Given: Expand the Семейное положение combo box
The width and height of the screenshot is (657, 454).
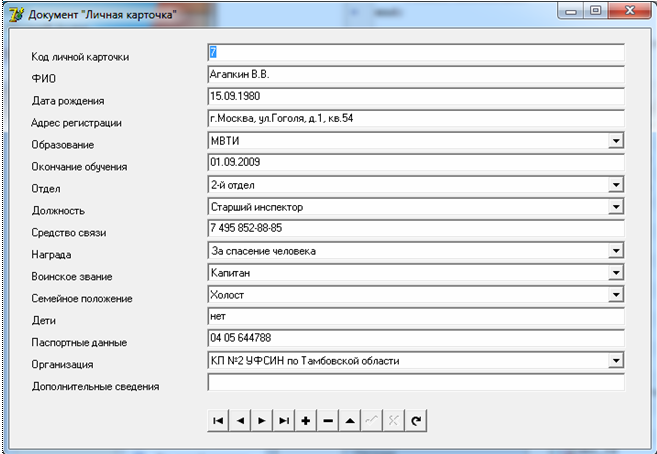Looking at the screenshot, I should click(x=616, y=296).
